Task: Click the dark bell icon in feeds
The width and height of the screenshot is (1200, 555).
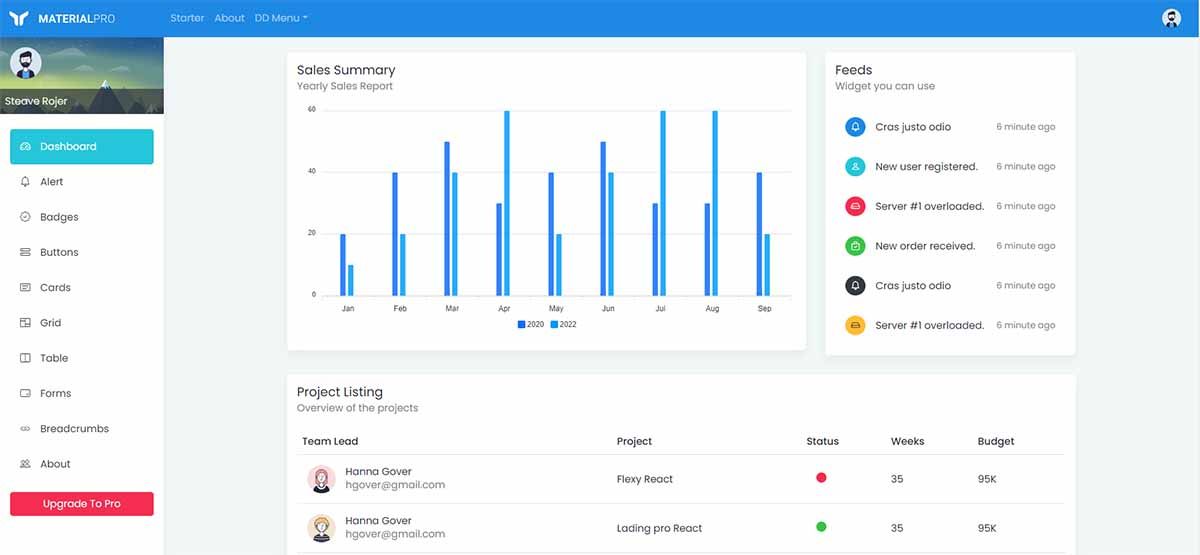Action: tap(855, 286)
